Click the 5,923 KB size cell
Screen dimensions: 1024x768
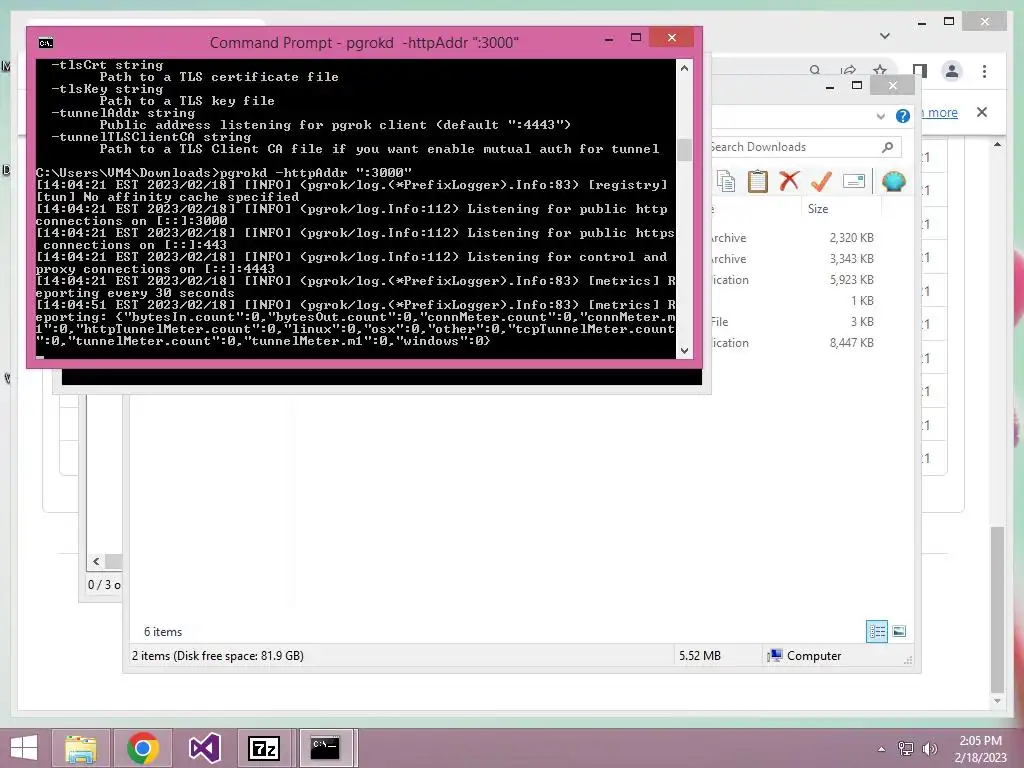pyautogui.click(x=852, y=280)
